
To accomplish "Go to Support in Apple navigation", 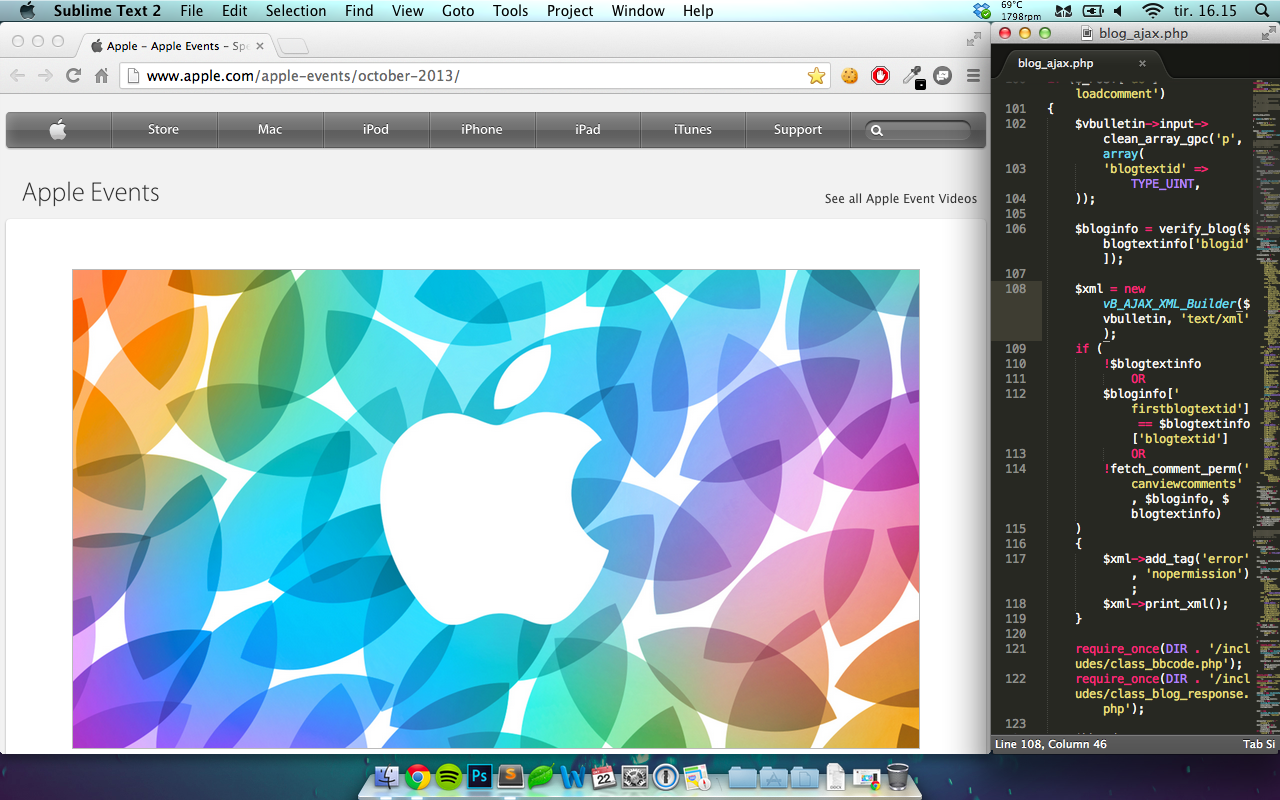I will click(x=798, y=129).
